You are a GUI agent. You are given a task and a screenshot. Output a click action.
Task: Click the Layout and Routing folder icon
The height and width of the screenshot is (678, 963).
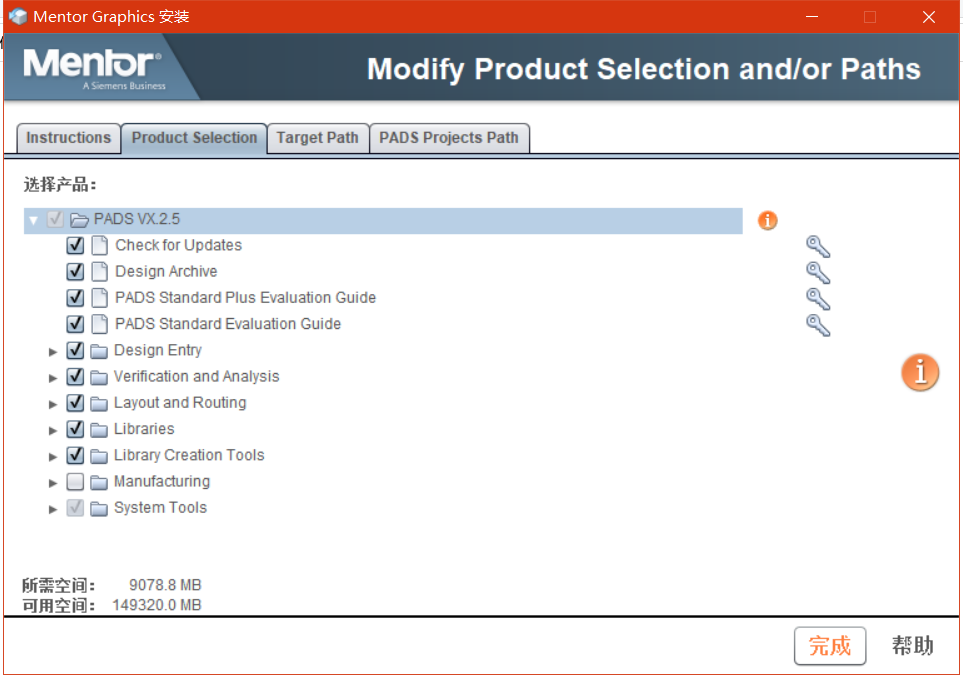click(x=99, y=403)
